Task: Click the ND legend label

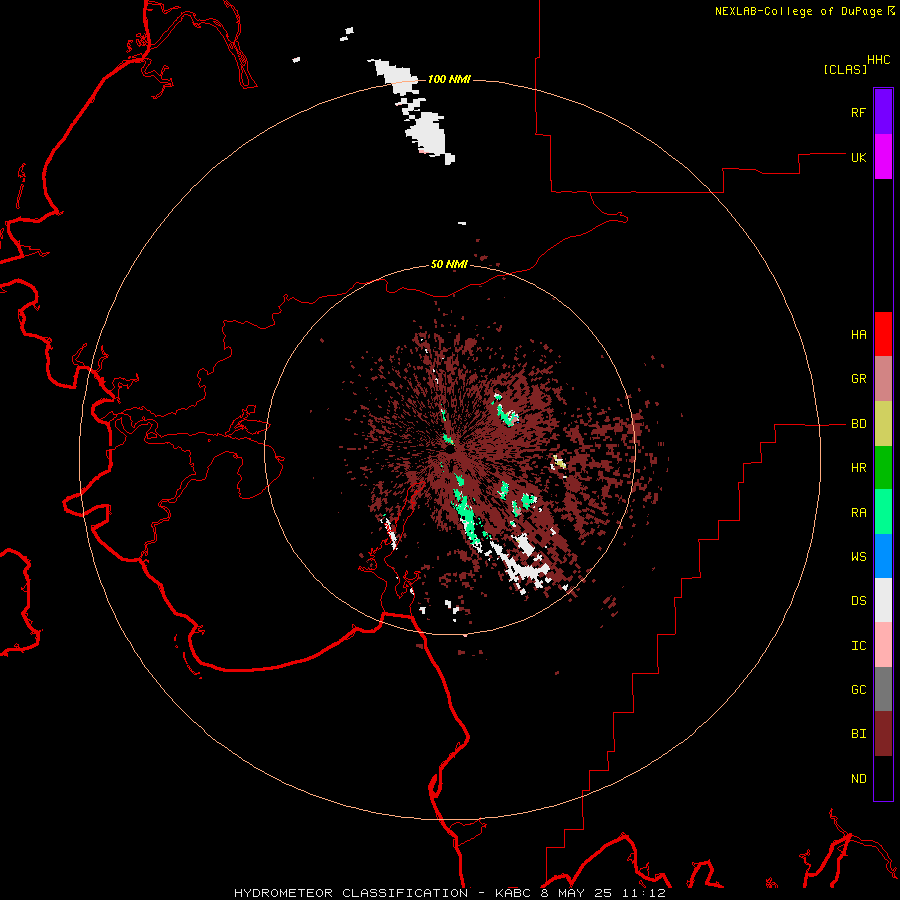Action: [x=858, y=779]
